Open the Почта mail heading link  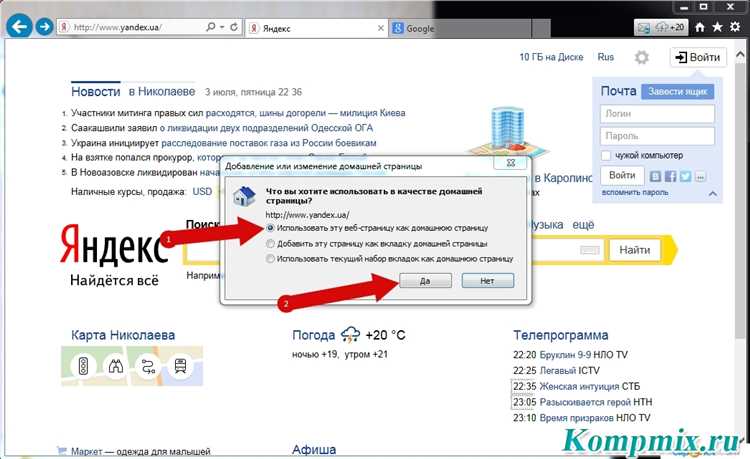click(618, 91)
